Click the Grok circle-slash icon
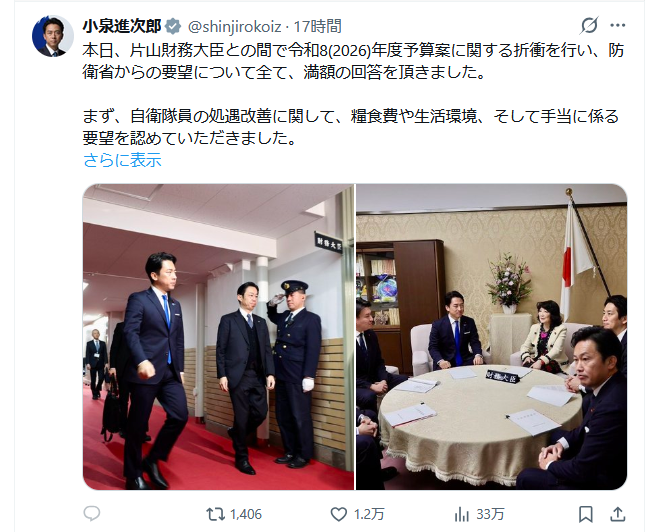 pyautogui.click(x=589, y=25)
